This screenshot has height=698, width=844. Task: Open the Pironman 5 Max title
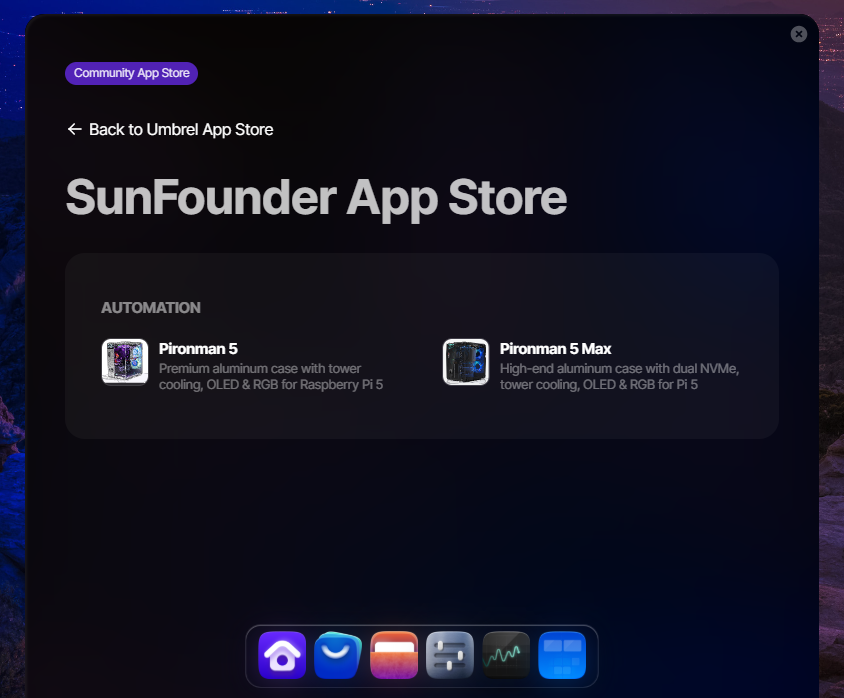click(555, 349)
